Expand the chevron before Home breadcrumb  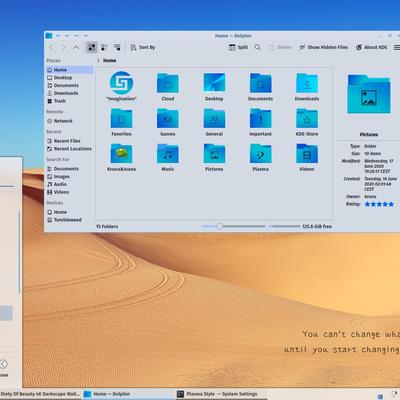click(x=98, y=60)
